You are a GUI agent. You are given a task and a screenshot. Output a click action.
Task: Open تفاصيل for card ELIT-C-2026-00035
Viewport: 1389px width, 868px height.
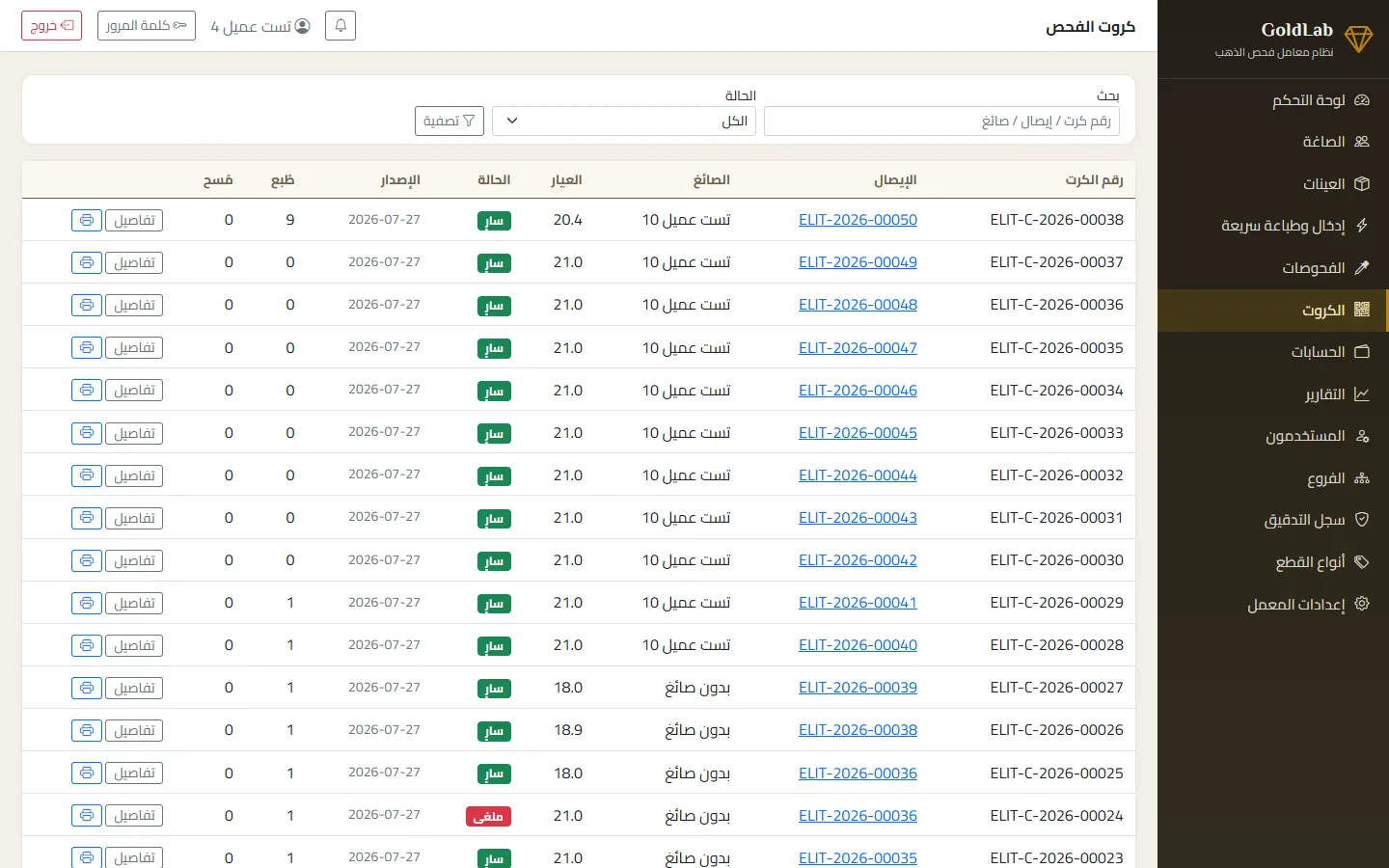click(134, 347)
